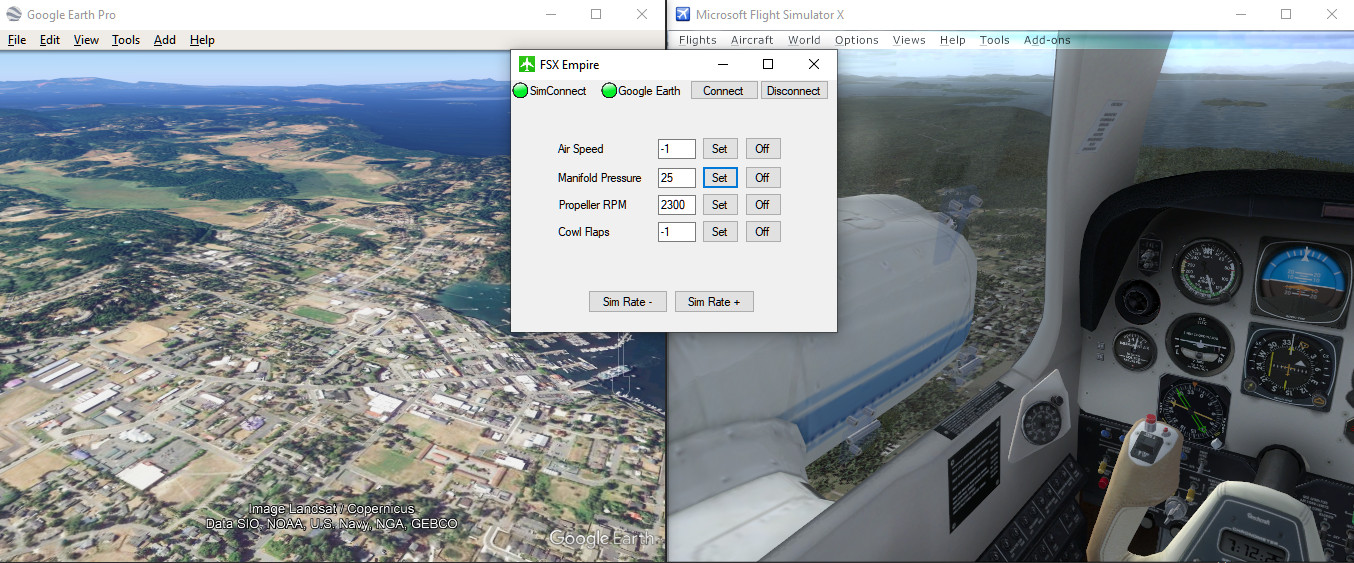Open Tools menu in Flight Simulator X

pyautogui.click(x=995, y=40)
